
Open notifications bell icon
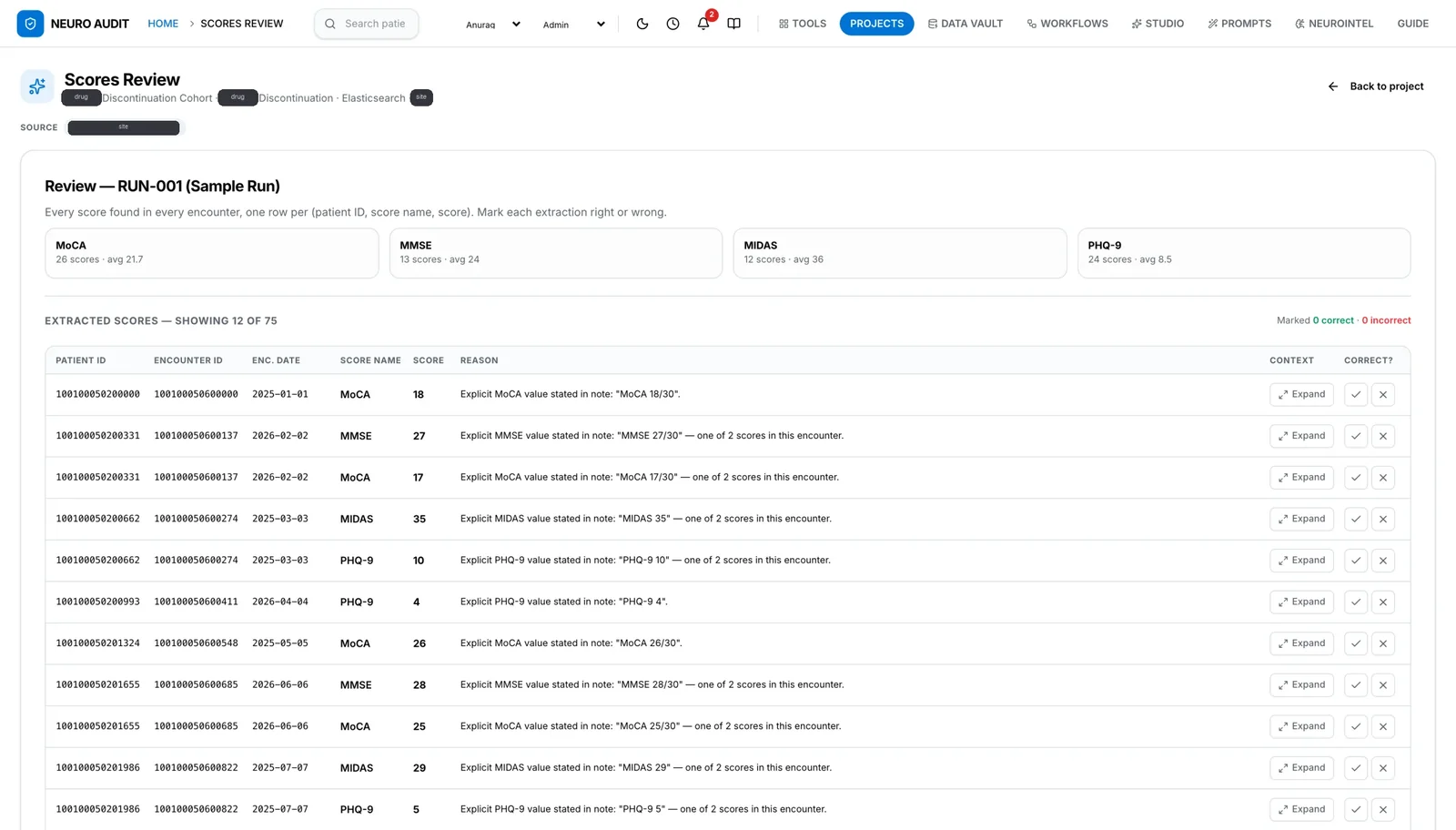click(703, 24)
